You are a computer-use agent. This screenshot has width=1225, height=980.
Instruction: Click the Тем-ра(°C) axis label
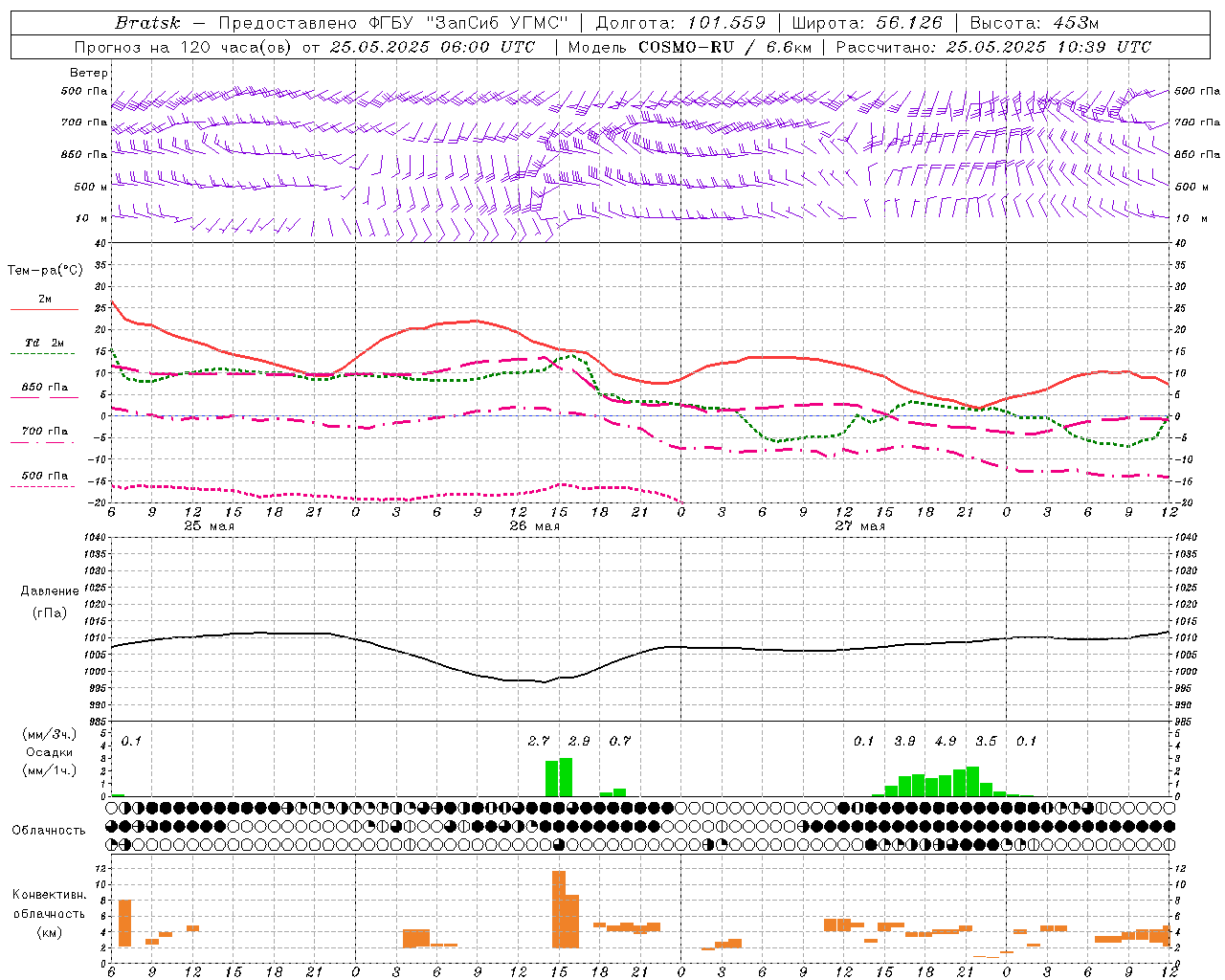(45, 271)
